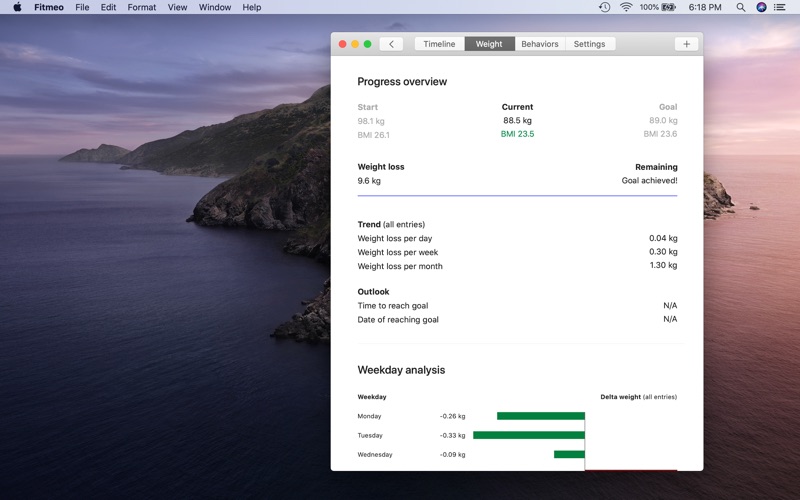800x500 pixels.
Task: Check the battery status icon
Action: [668, 7]
